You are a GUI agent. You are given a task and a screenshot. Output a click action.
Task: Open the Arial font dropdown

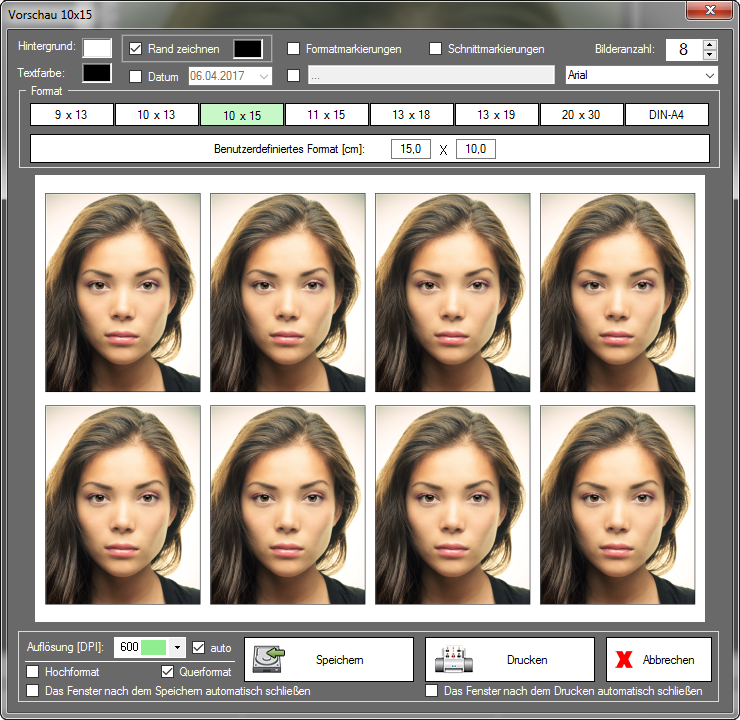(709, 76)
